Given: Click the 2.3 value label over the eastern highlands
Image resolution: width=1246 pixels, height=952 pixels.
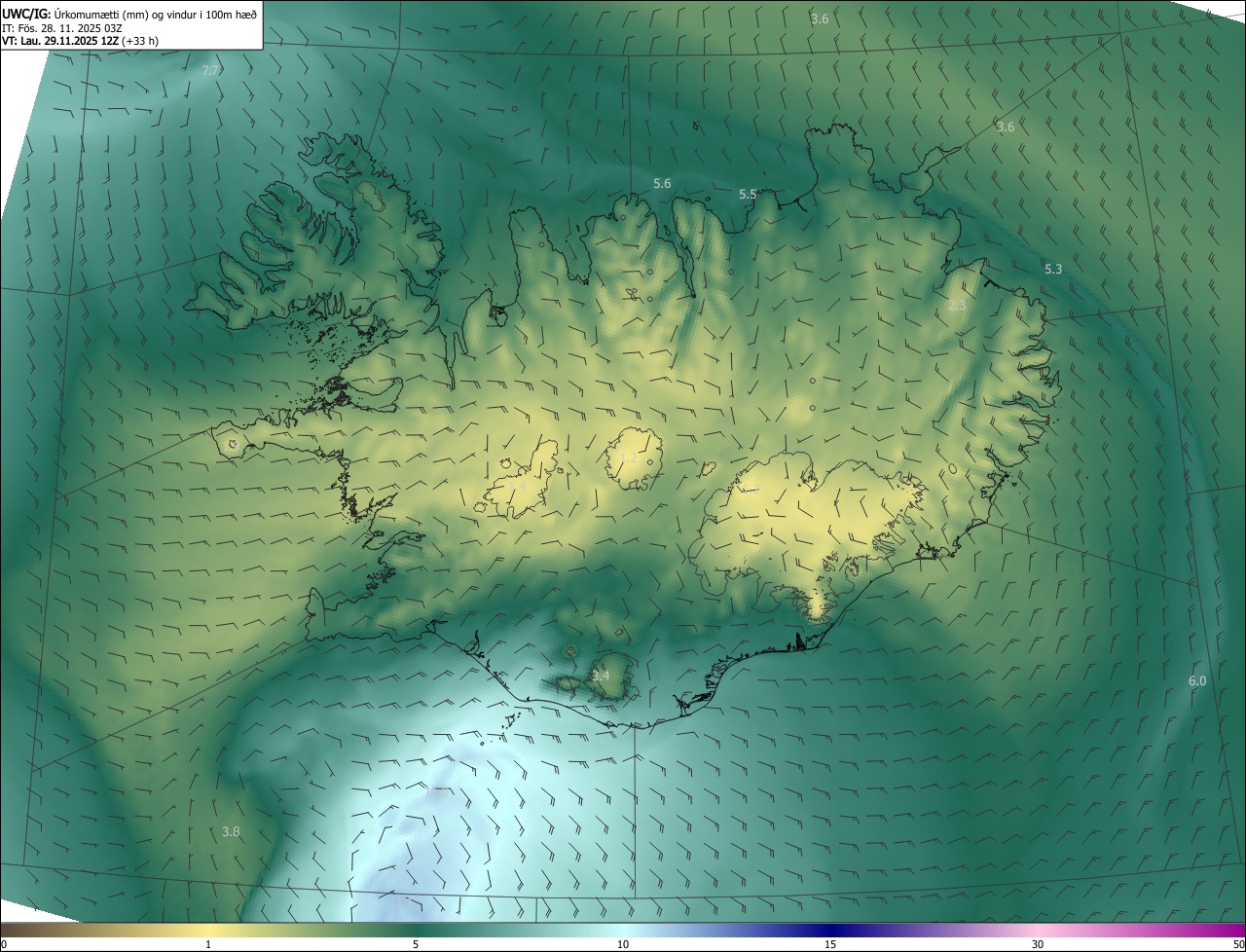Looking at the screenshot, I should (957, 306).
